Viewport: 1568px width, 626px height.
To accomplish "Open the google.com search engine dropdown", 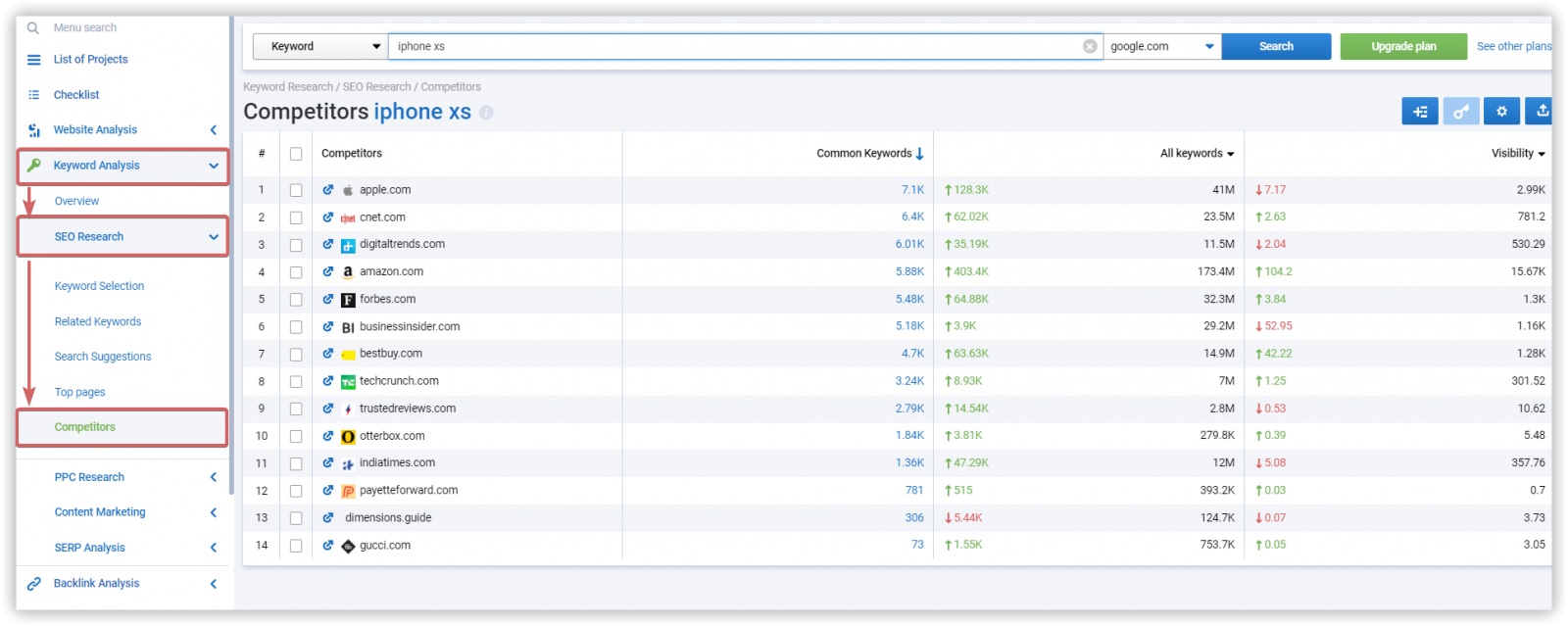I will 1162,46.
